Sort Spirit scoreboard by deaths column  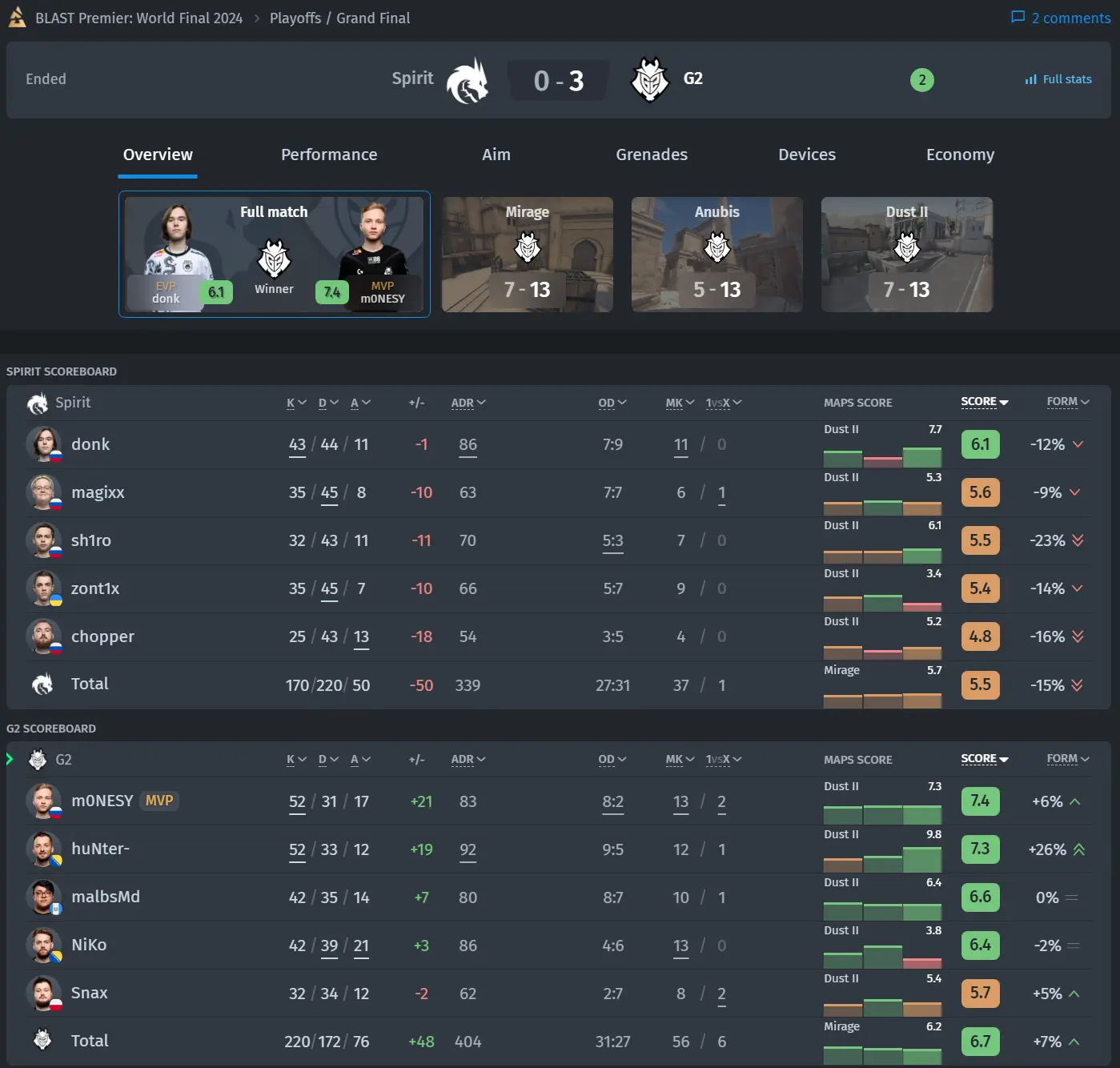[x=328, y=403]
